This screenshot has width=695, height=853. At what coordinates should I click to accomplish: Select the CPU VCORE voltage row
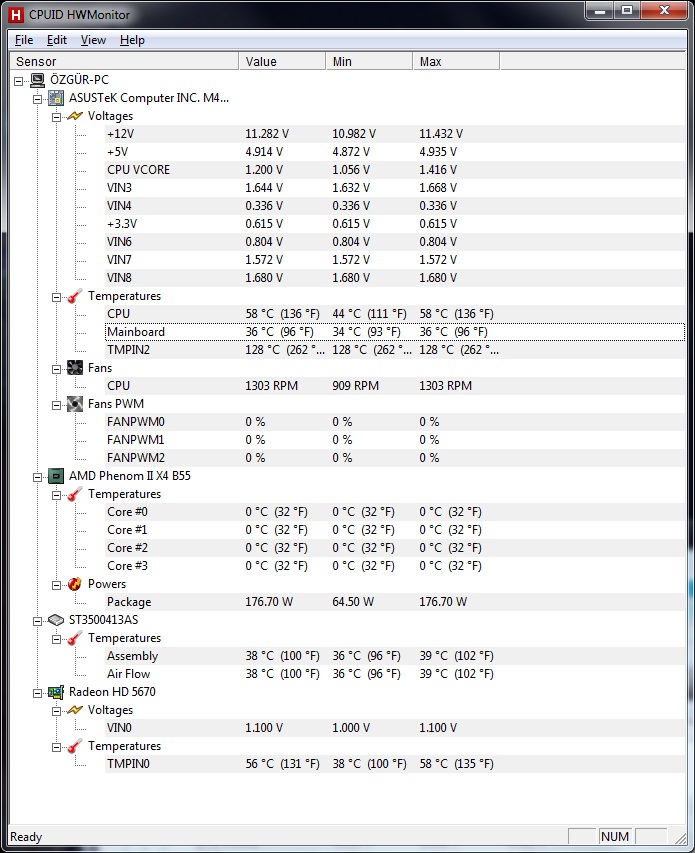coord(138,170)
